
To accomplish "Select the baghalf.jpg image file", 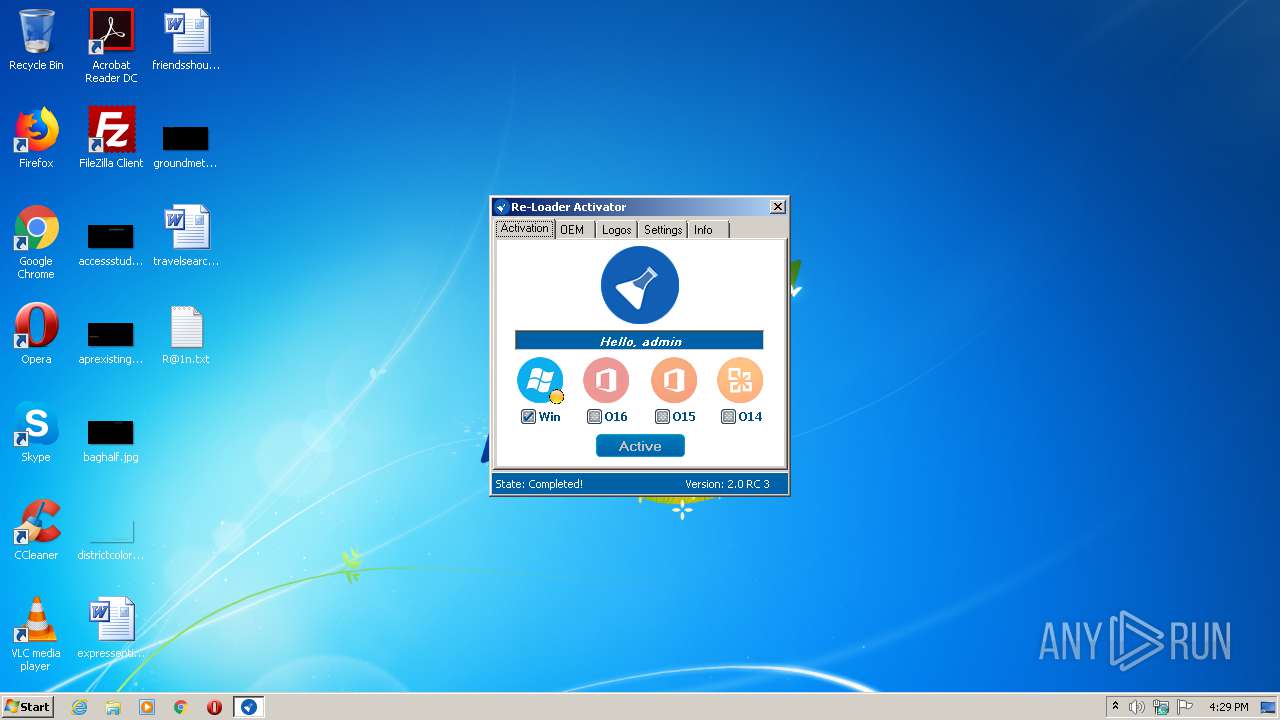I will (x=111, y=439).
